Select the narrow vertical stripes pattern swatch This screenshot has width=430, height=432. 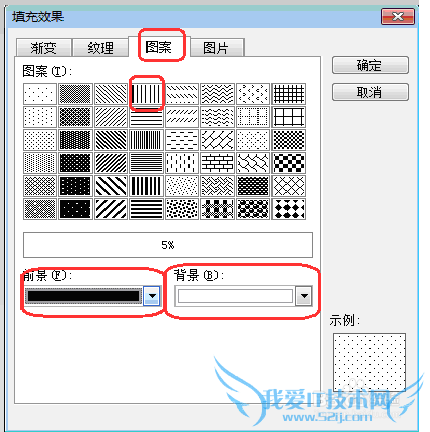pyautogui.click(x=146, y=140)
